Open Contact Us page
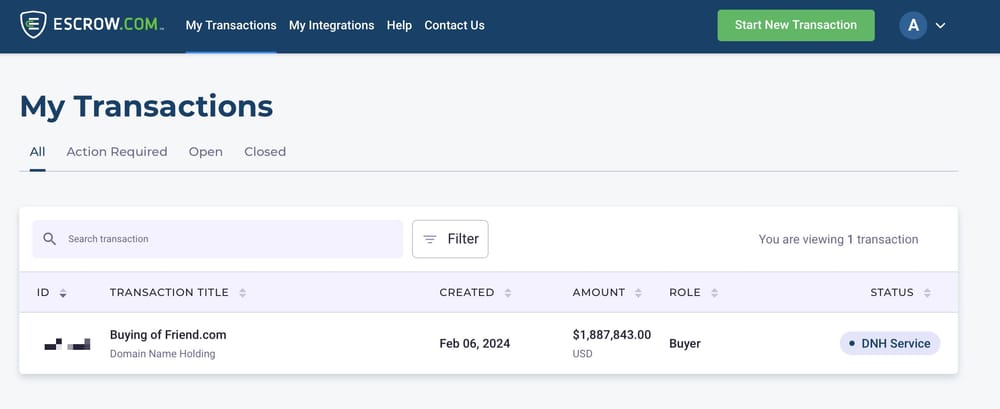The height and width of the screenshot is (409, 1000). [x=454, y=25]
